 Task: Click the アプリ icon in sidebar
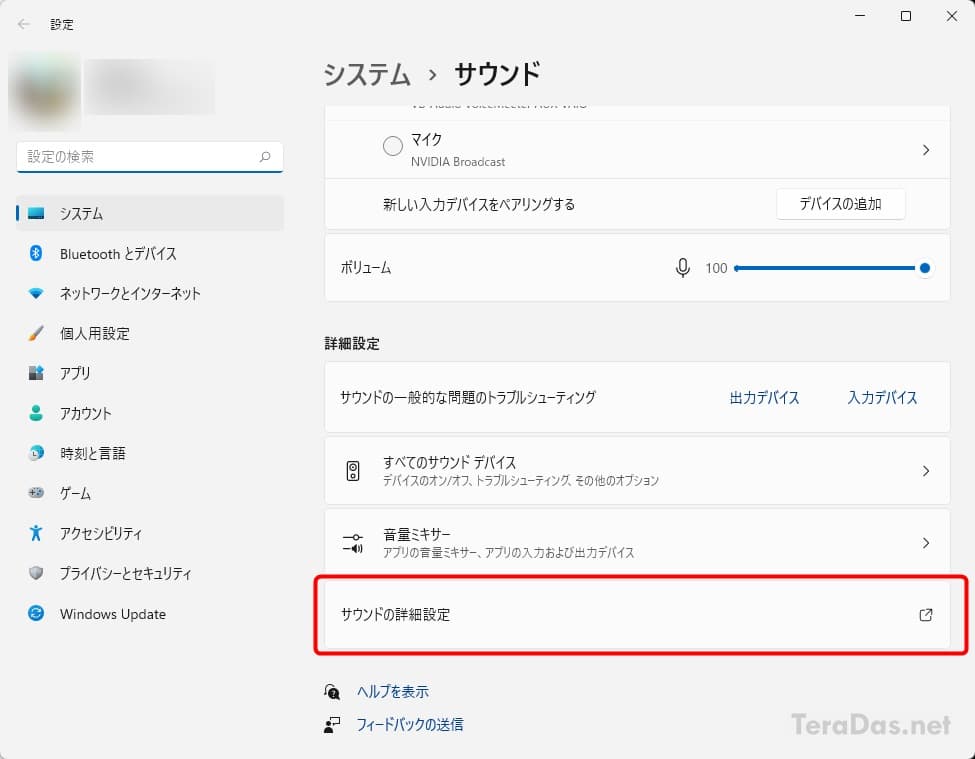click(x=36, y=373)
